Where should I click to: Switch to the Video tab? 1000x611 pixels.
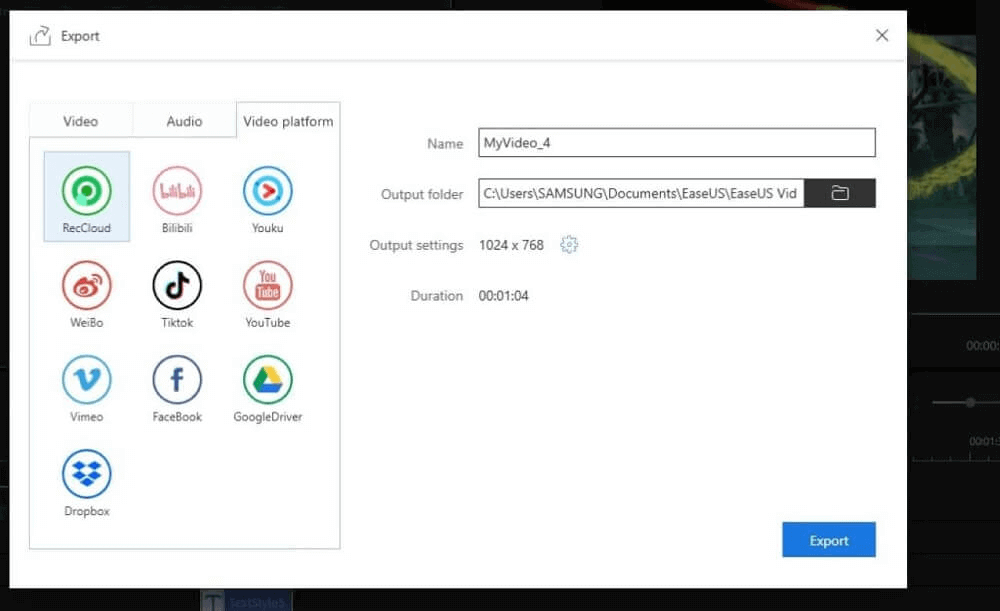(x=81, y=121)
